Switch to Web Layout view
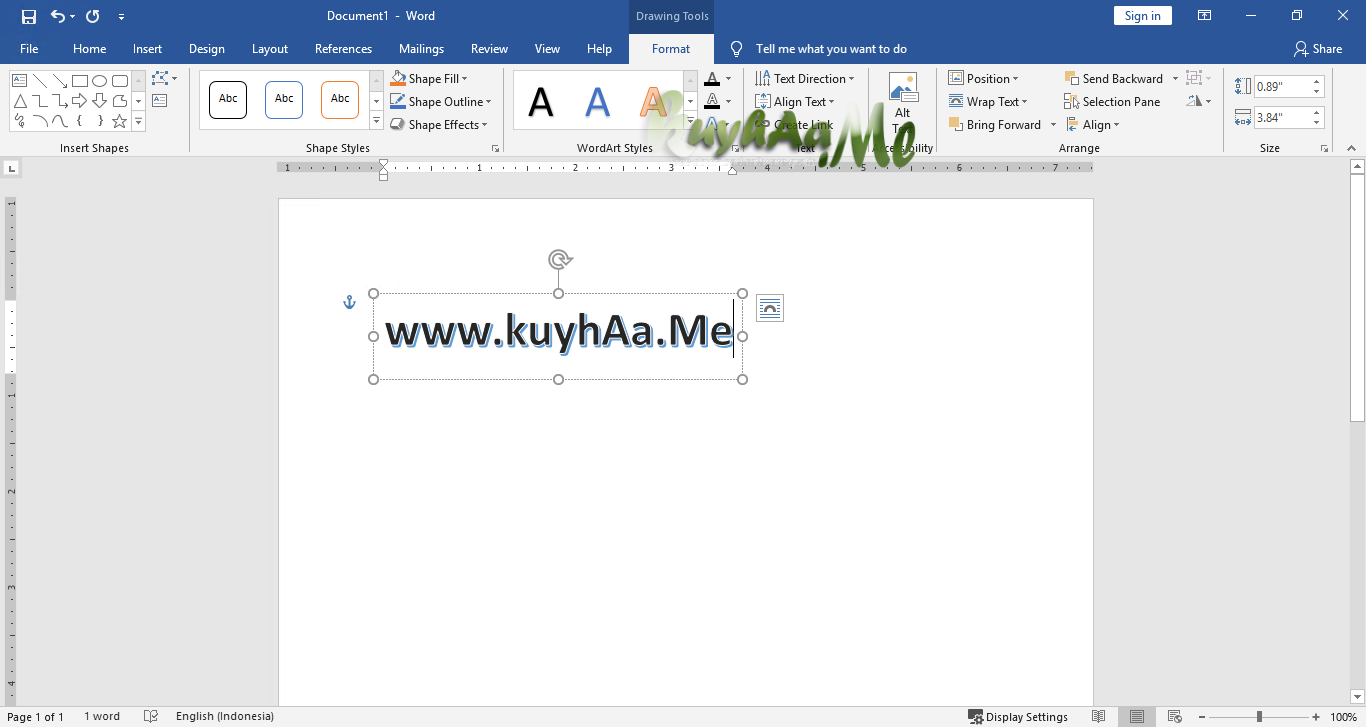This screenshot has height=727, width=1366. pyautogui.click(x=1174, y=716)
